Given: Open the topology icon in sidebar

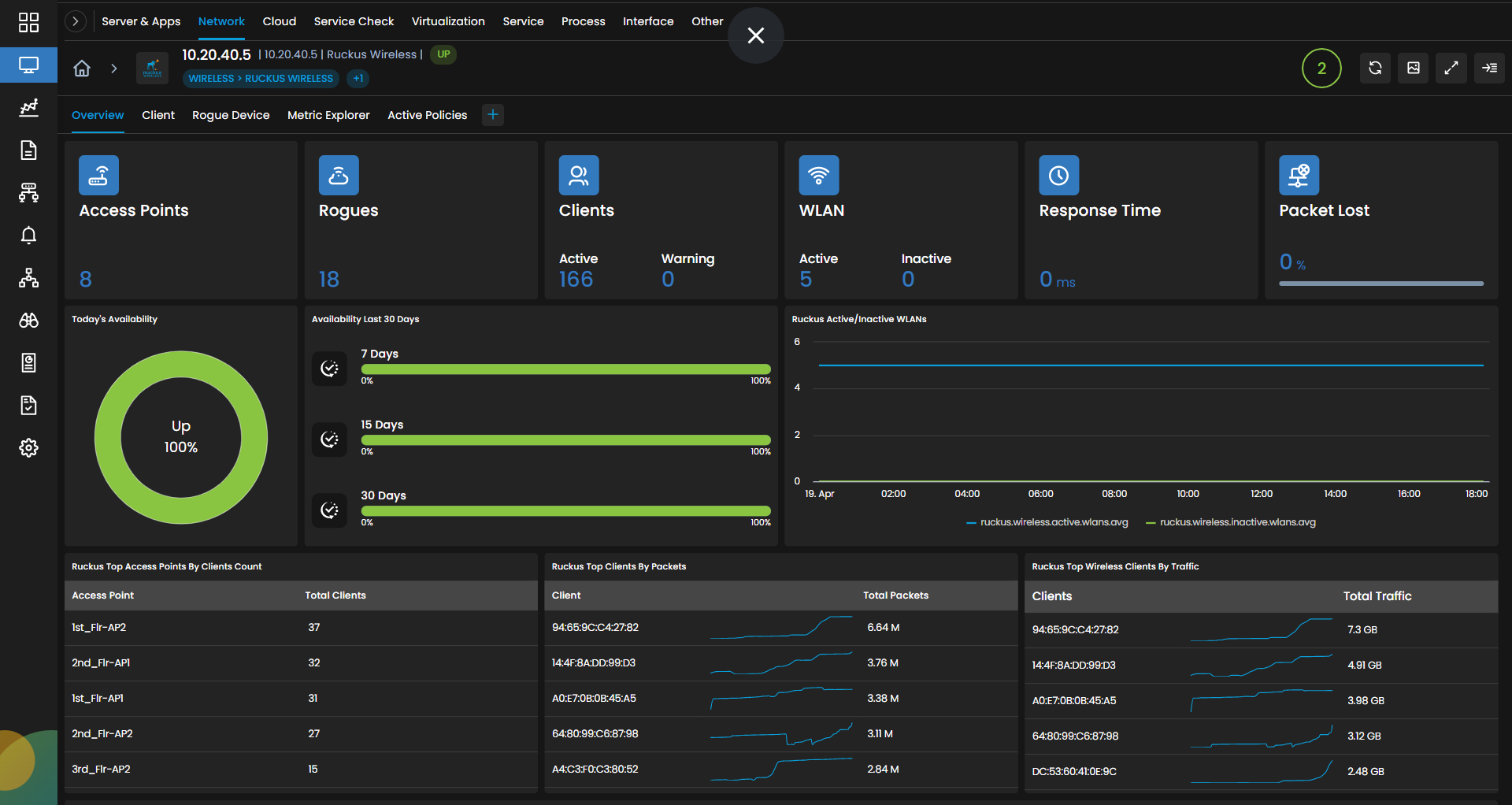Looking at the screenshot, I should coord(28,277).
